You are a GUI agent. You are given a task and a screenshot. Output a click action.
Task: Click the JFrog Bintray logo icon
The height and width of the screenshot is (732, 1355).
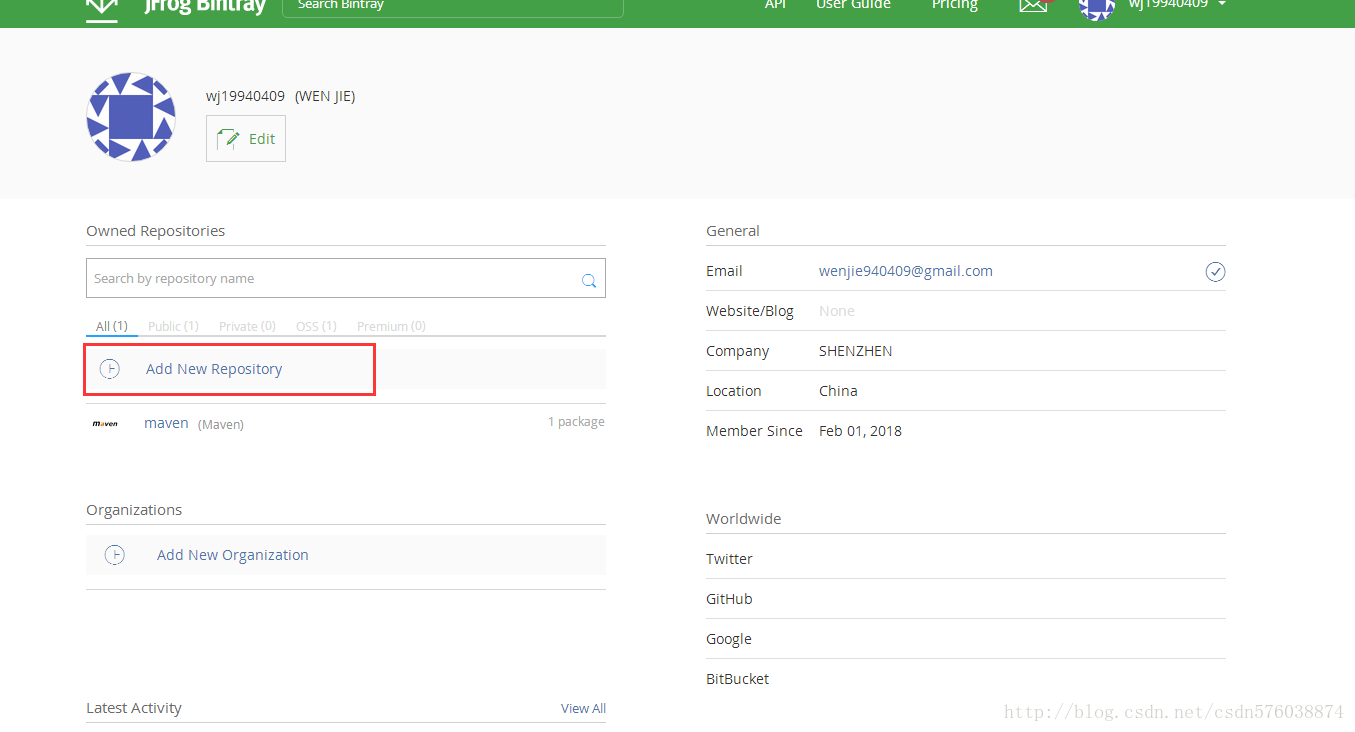(x=101, y=9)
